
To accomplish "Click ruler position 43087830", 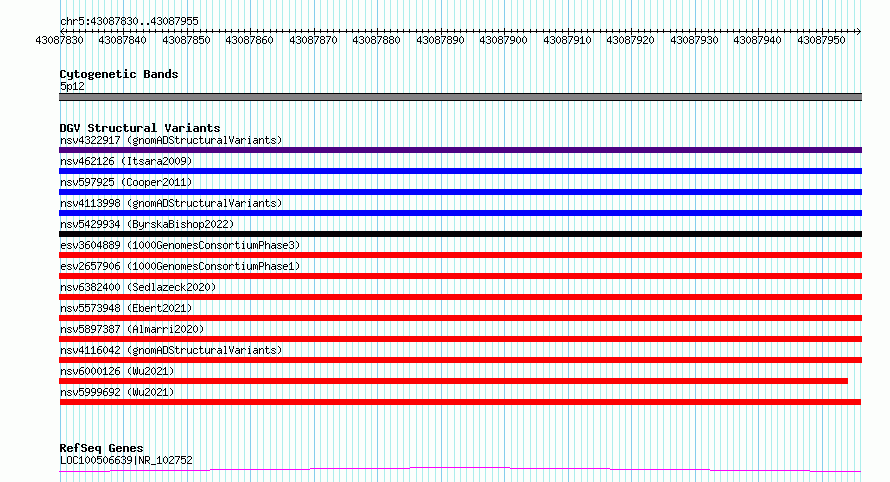I will pyautogui.click(x=59, y=40).
